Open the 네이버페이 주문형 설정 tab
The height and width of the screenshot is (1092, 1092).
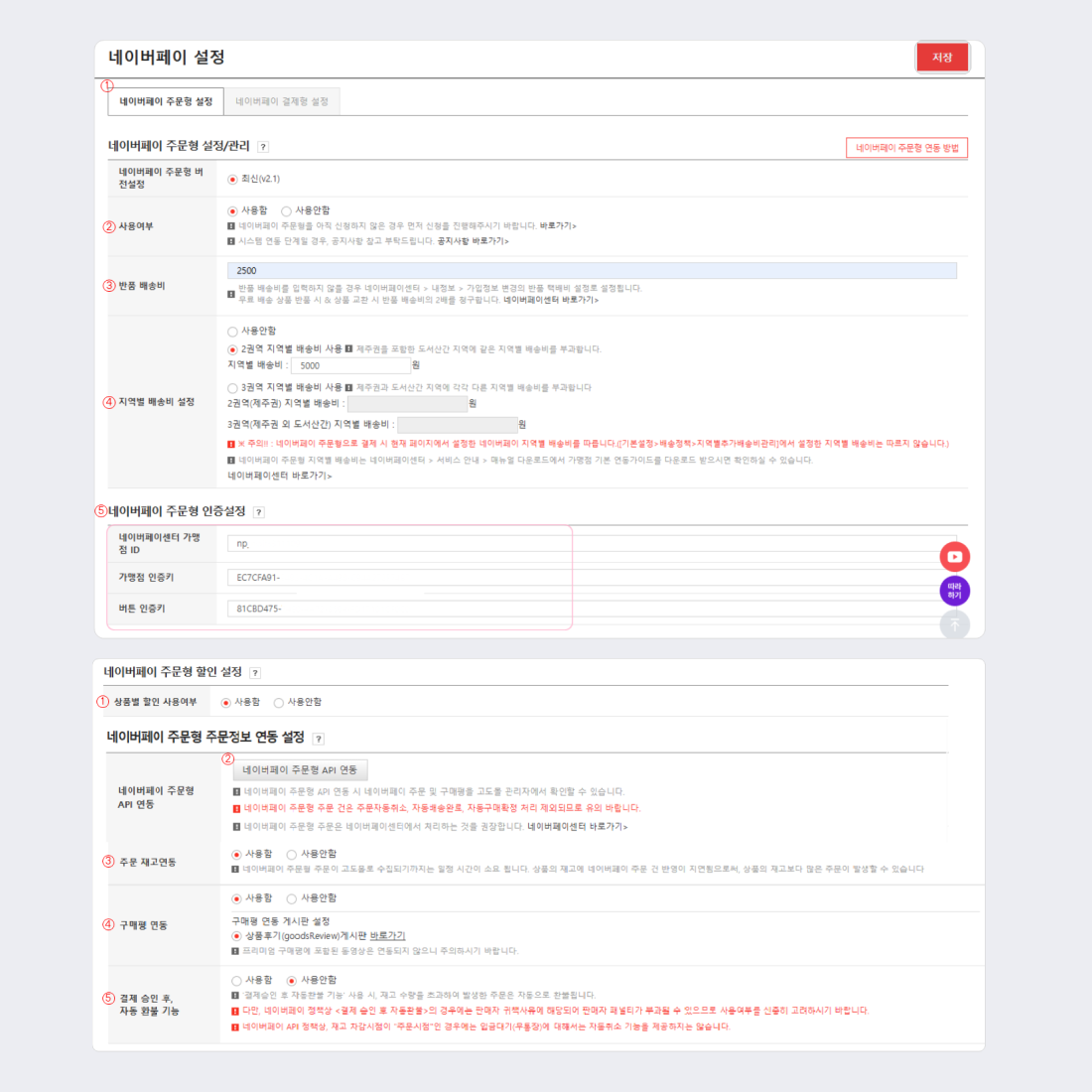point(166,101)
